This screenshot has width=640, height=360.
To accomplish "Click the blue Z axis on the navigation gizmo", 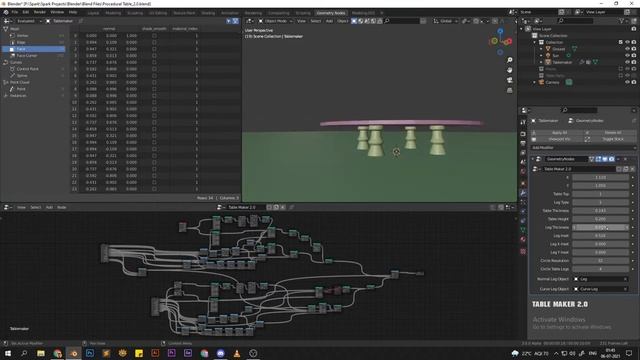I will click(500, 31).
